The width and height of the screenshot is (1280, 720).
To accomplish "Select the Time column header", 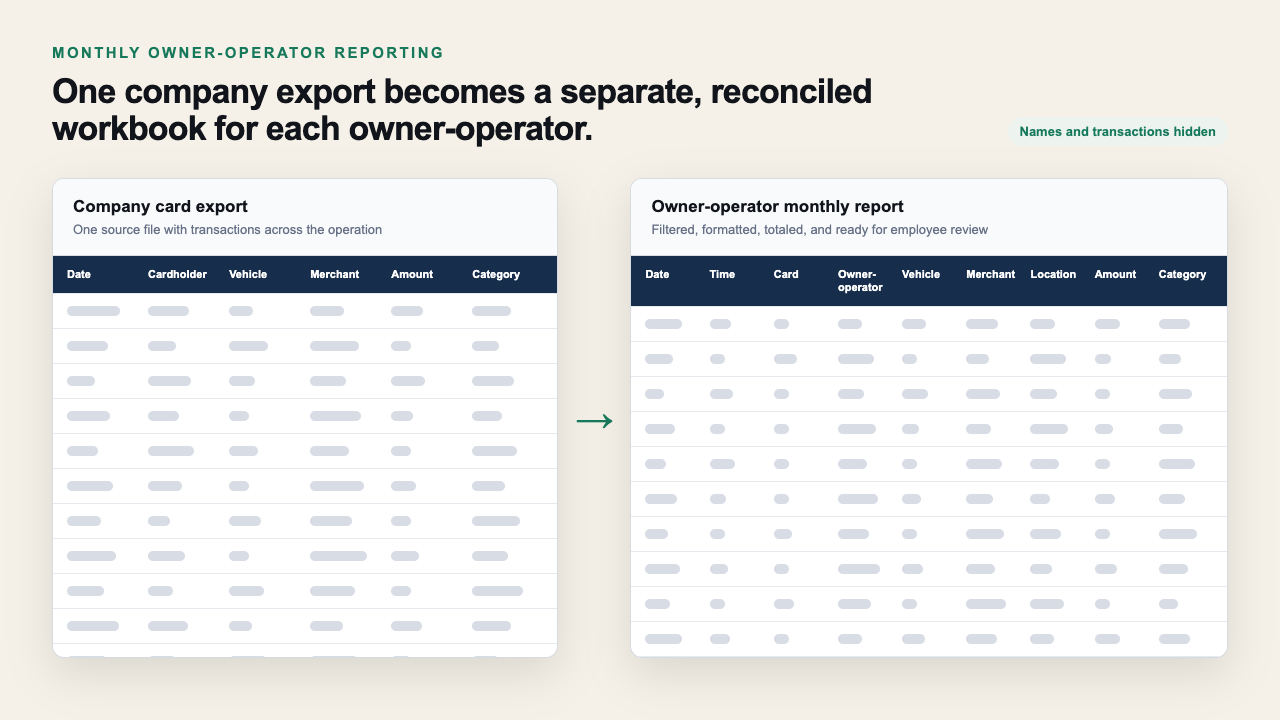I will 722,274.
